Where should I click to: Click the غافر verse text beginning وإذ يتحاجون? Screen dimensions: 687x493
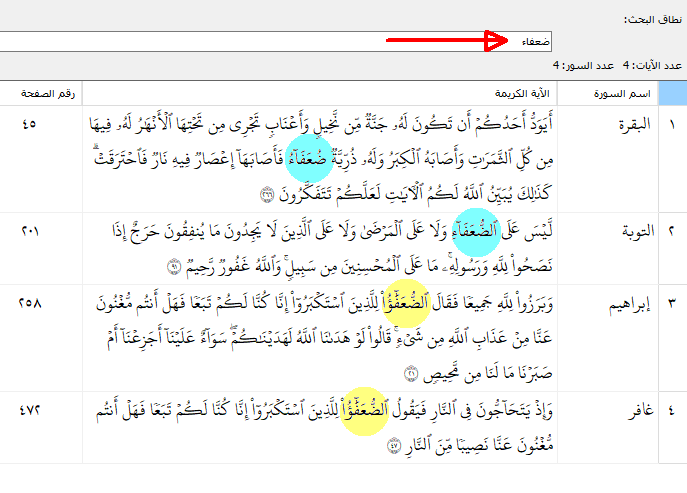[x=324, y=427]
